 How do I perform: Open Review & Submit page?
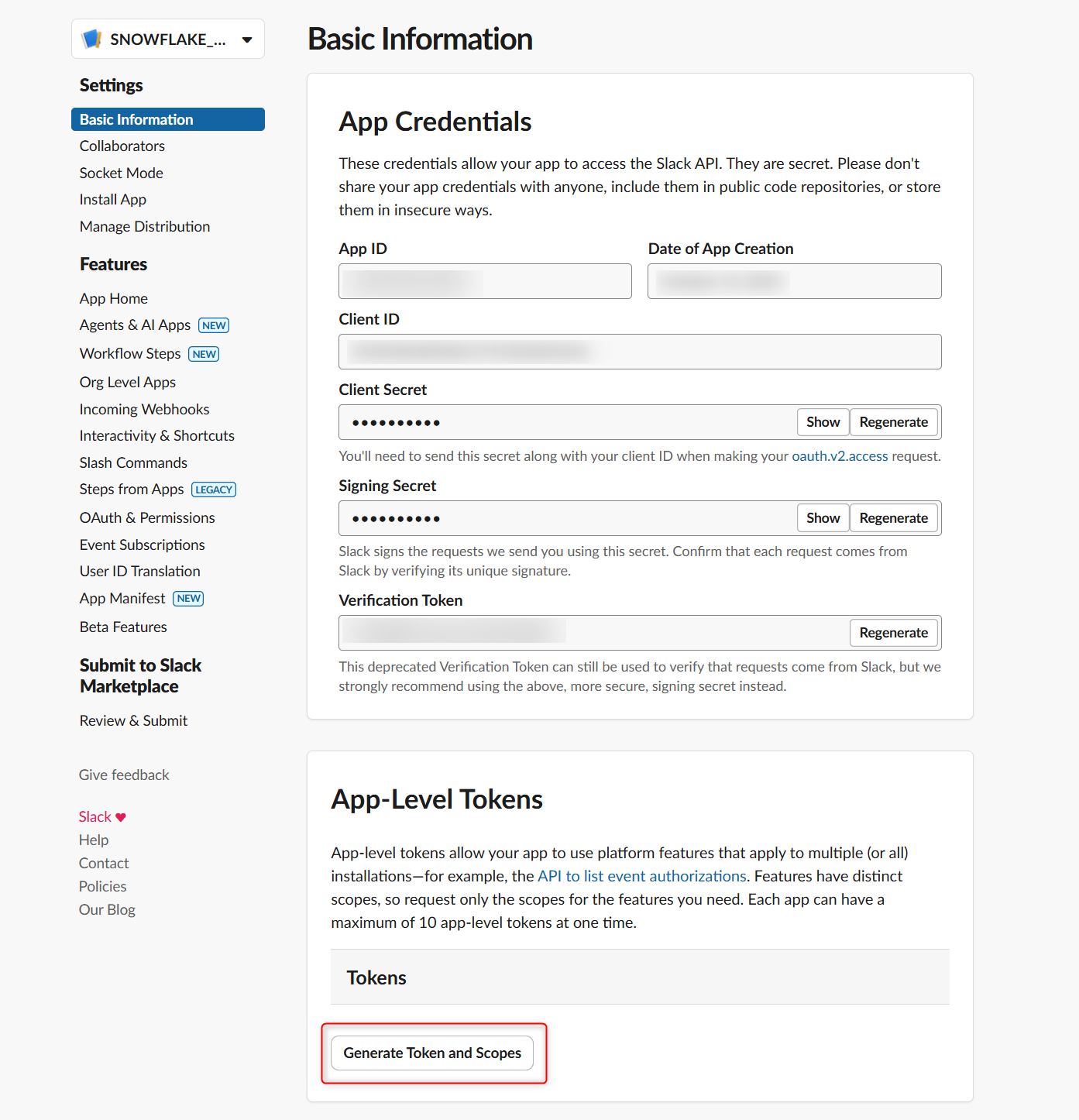(x=133, y=720)
